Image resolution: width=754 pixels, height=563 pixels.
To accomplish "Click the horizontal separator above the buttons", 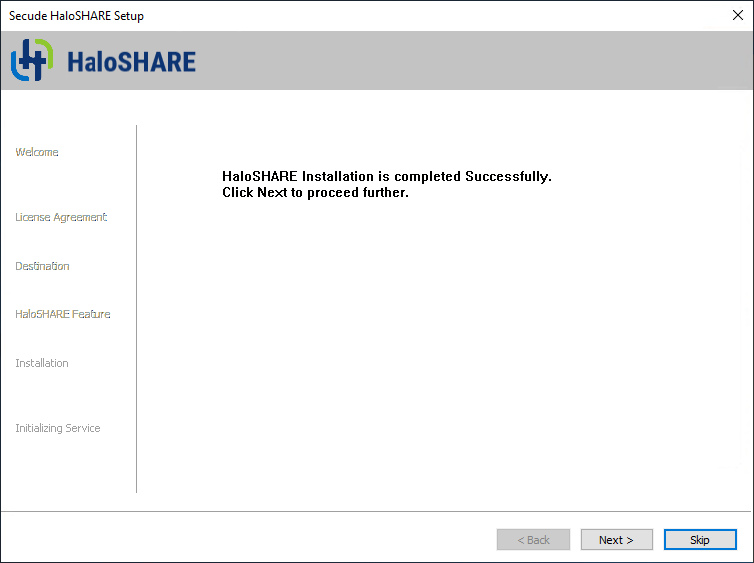I will click(x=377, y=512).
